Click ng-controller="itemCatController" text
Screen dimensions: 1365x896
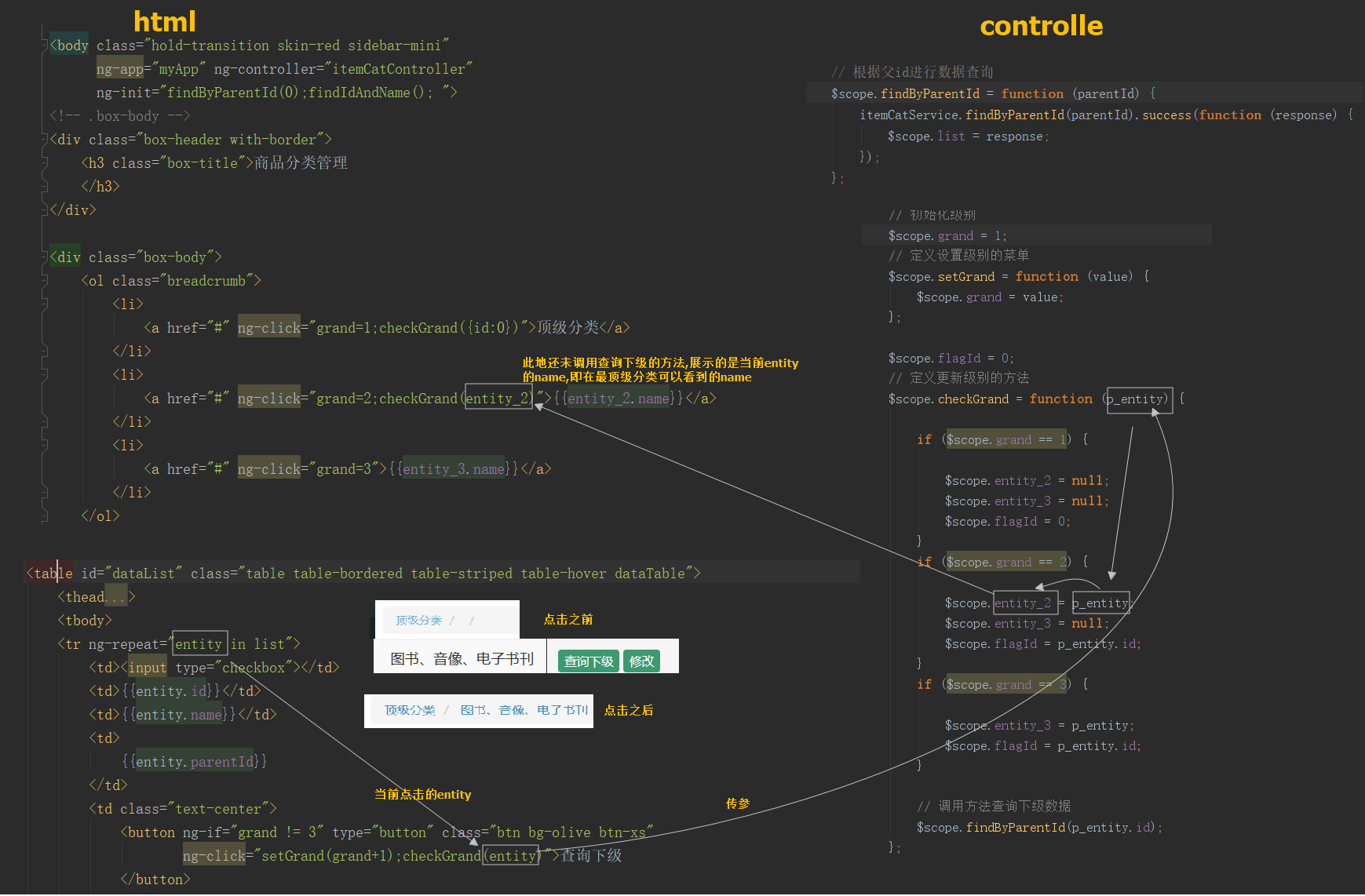(343, 69)
